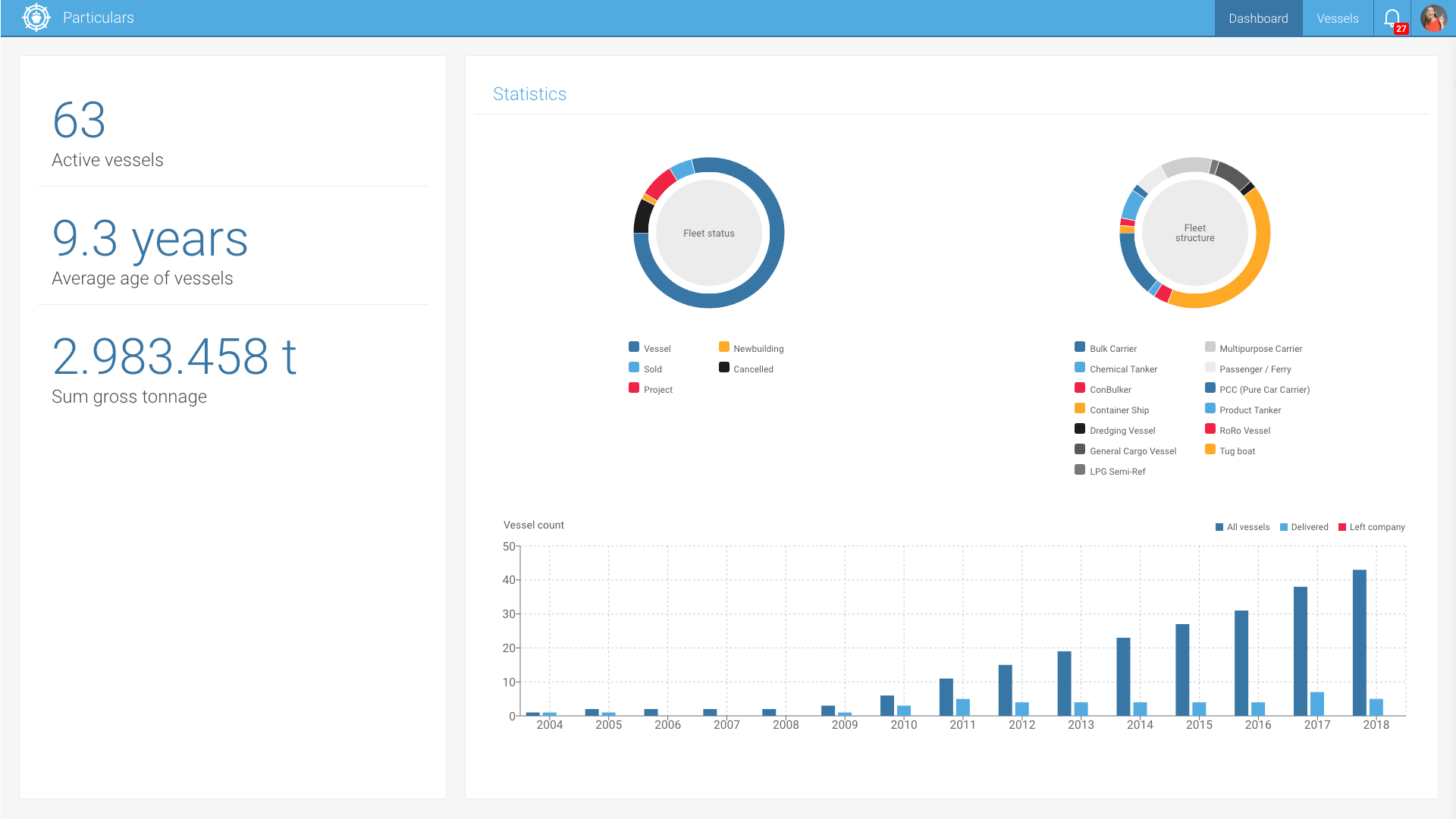
Task: Select the Dashboard tab
Action: coord(1258,18)
